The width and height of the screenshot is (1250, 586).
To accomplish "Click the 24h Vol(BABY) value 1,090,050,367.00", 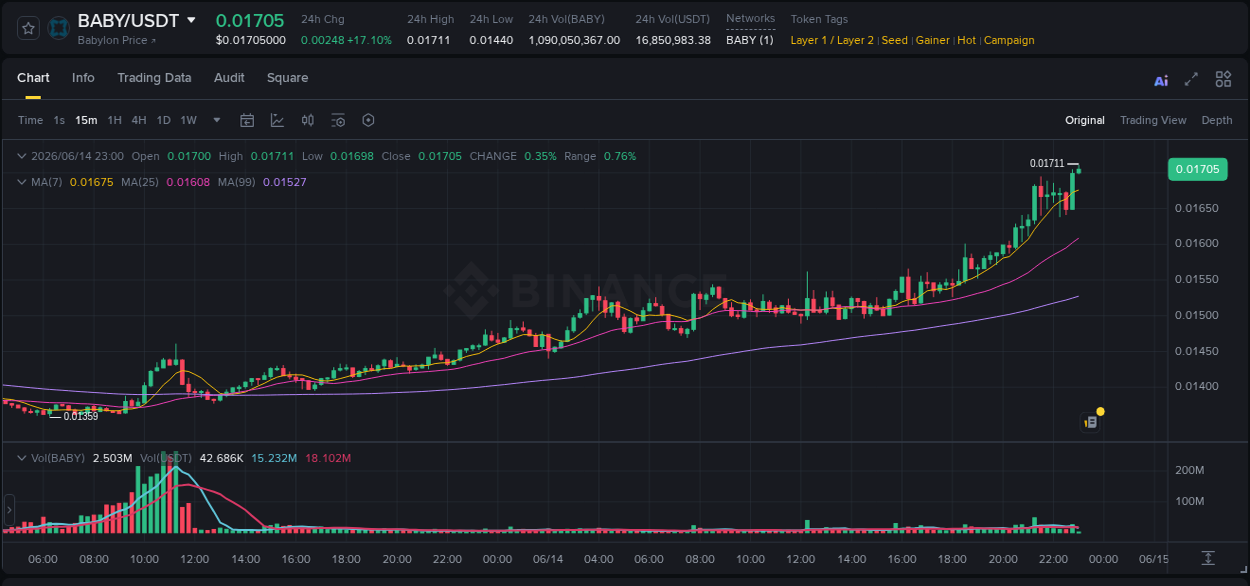I will [x=574, y=40].
